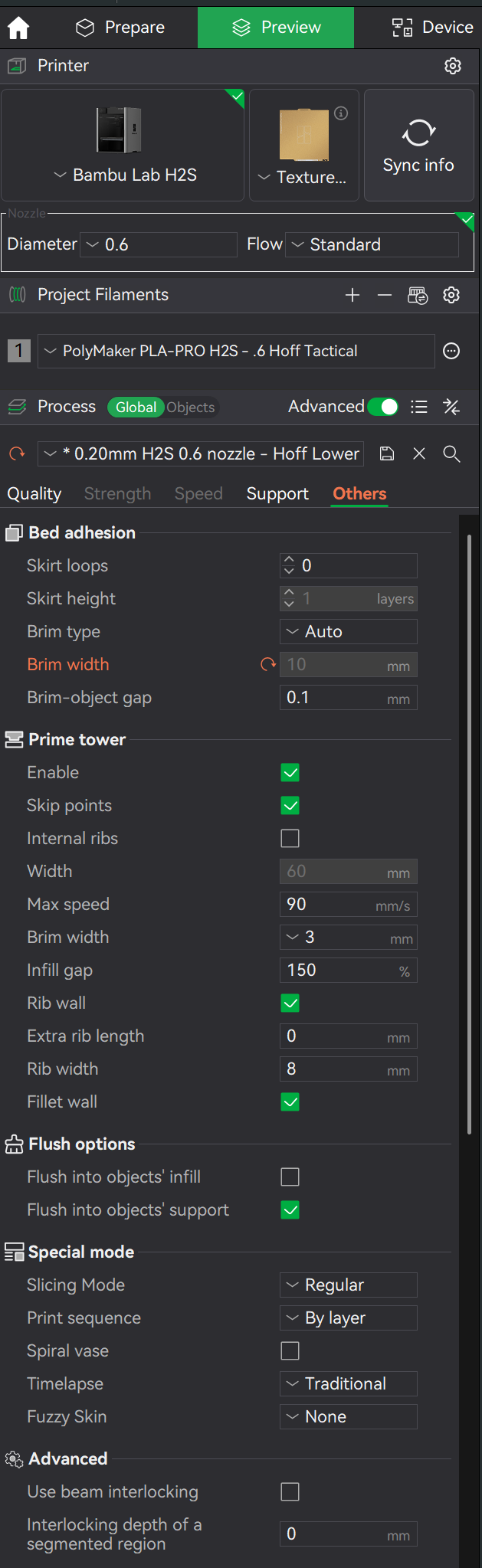Screen dimensions: 482x1568
Task: Remove a filament with minus icon
Action: tap(385, 295)
